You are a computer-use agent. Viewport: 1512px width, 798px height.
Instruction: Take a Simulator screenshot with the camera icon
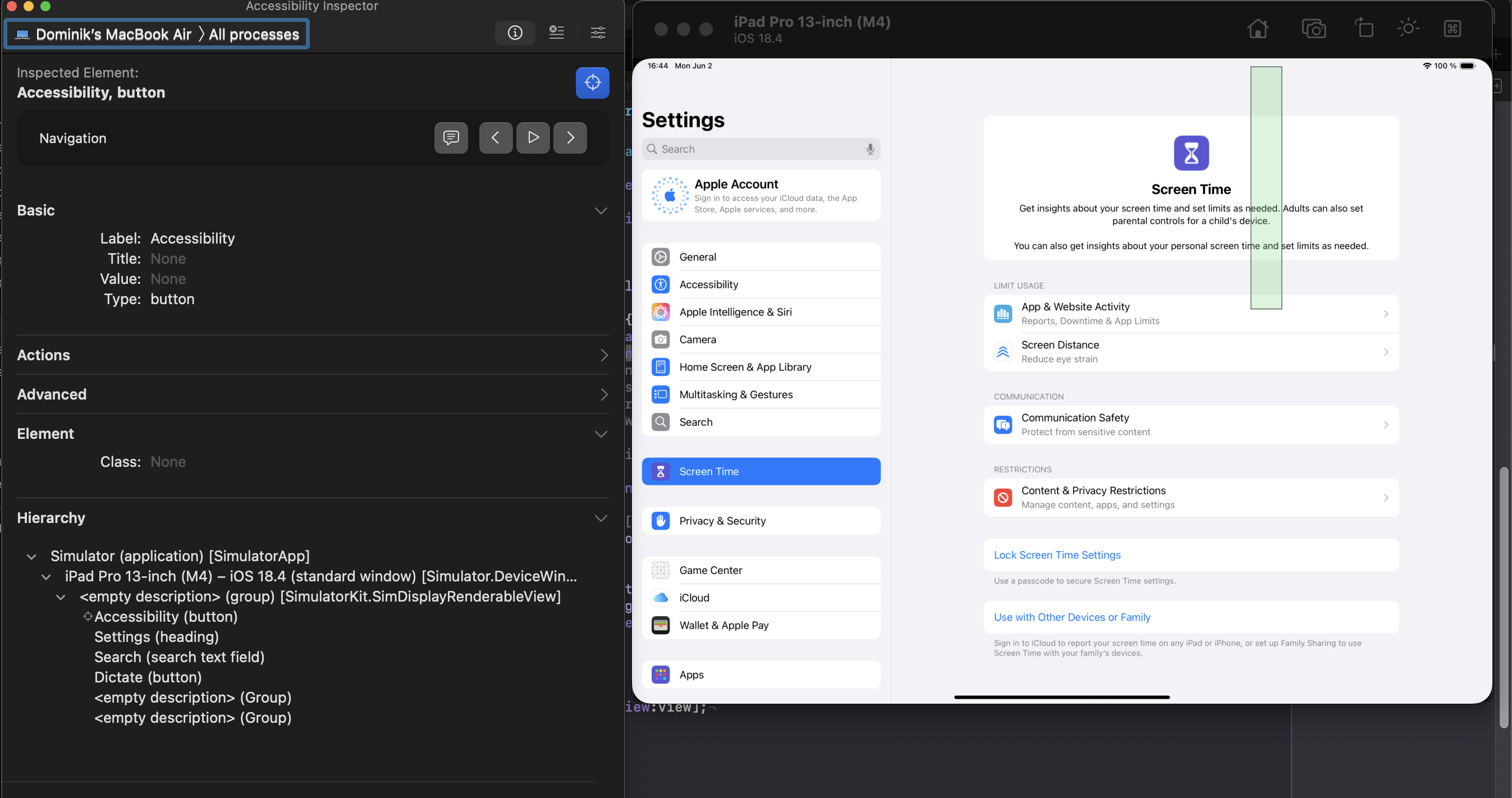[x=1314, y=29]
